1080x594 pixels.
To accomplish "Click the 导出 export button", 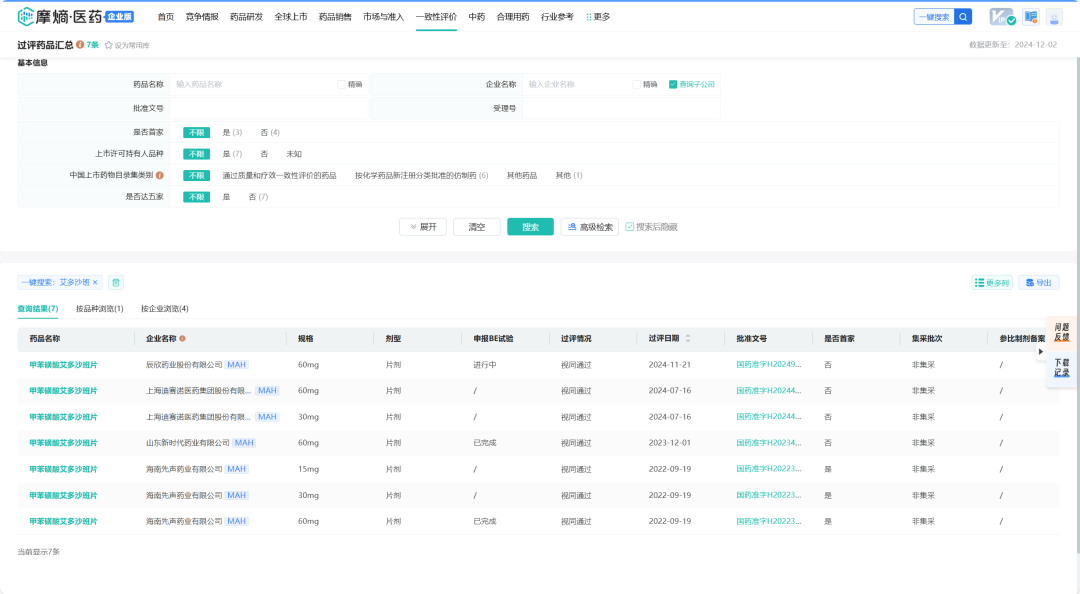I will (x=1039, y=283).
